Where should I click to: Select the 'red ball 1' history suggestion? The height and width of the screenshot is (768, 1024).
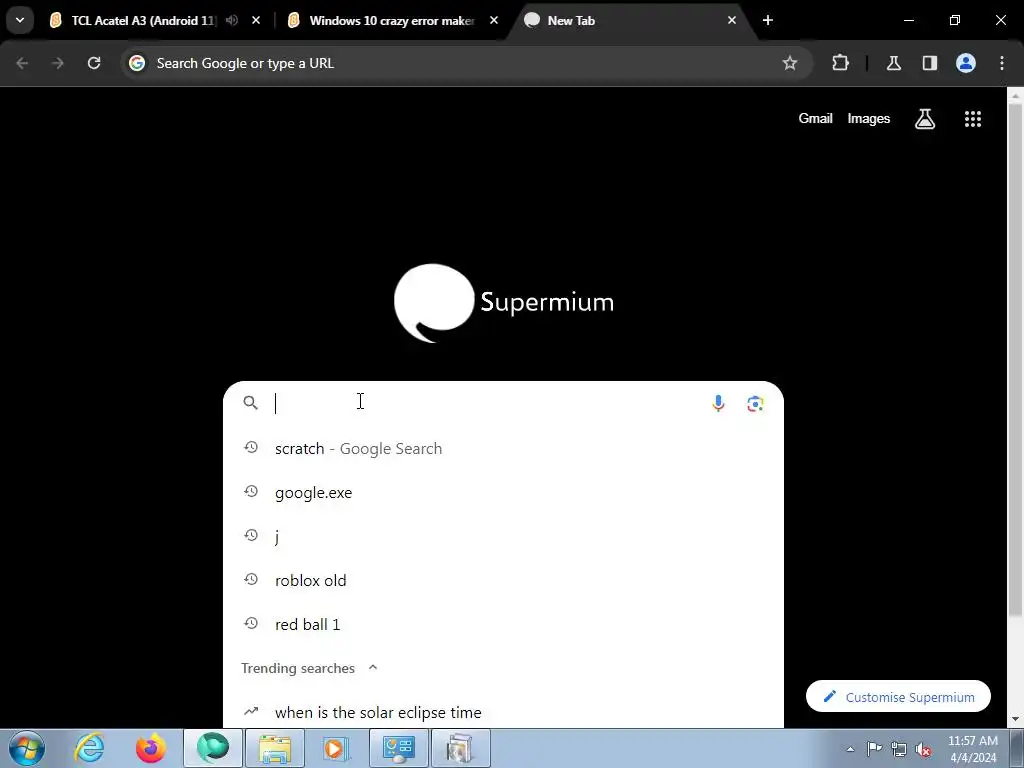(x=503, y=624)
